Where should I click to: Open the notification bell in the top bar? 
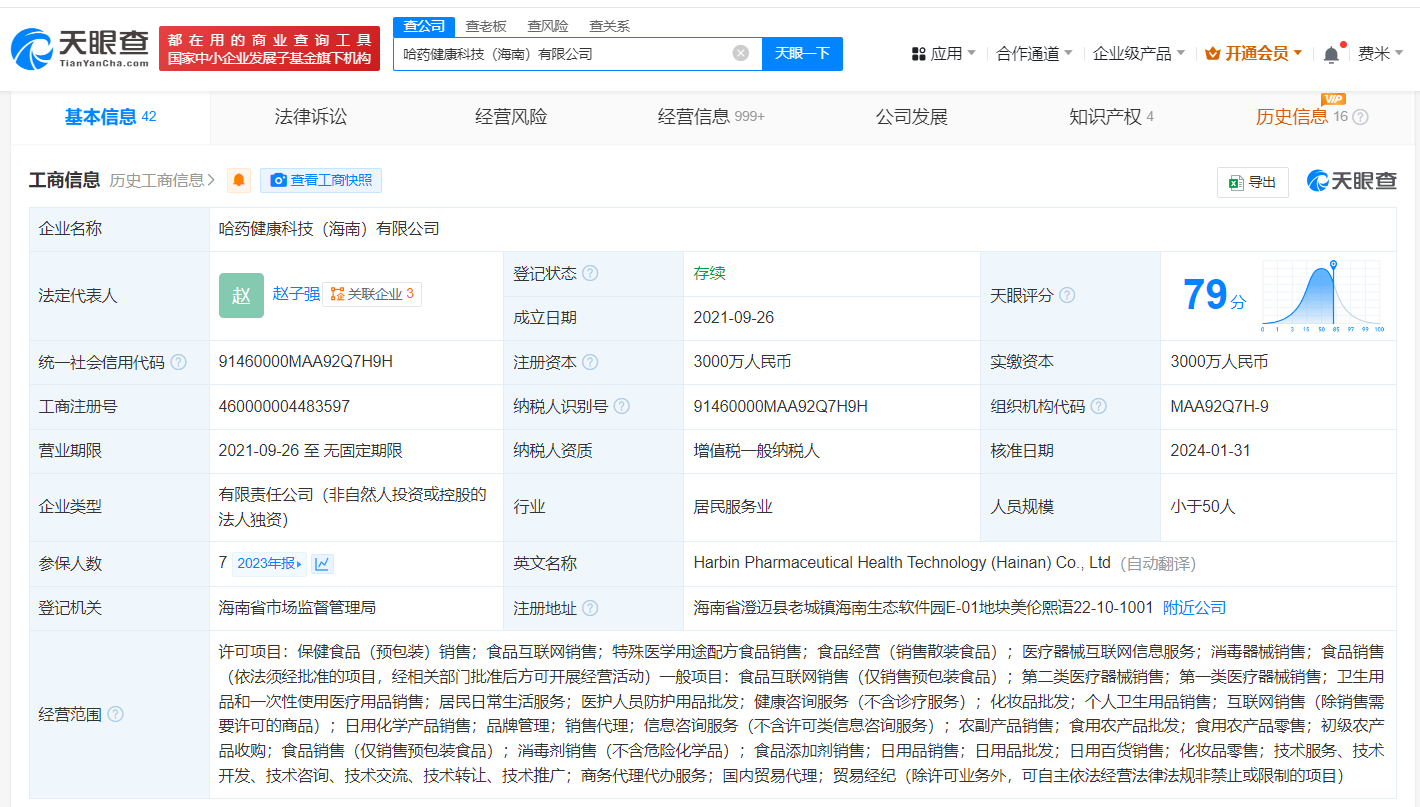[x=1330, y=54]
